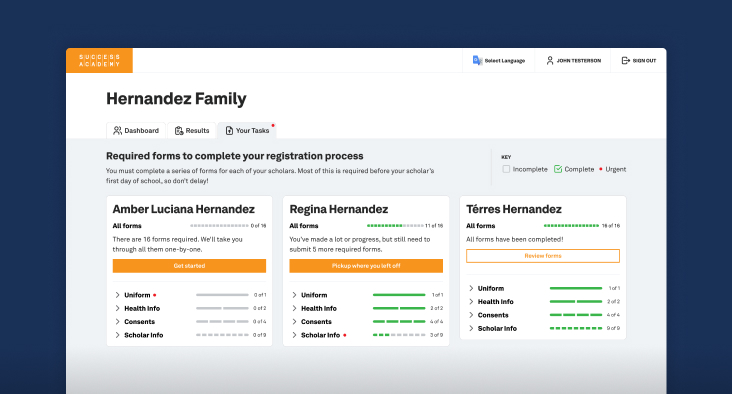
Task: Click the Hernandez Family heading
Action: (176, 99)
